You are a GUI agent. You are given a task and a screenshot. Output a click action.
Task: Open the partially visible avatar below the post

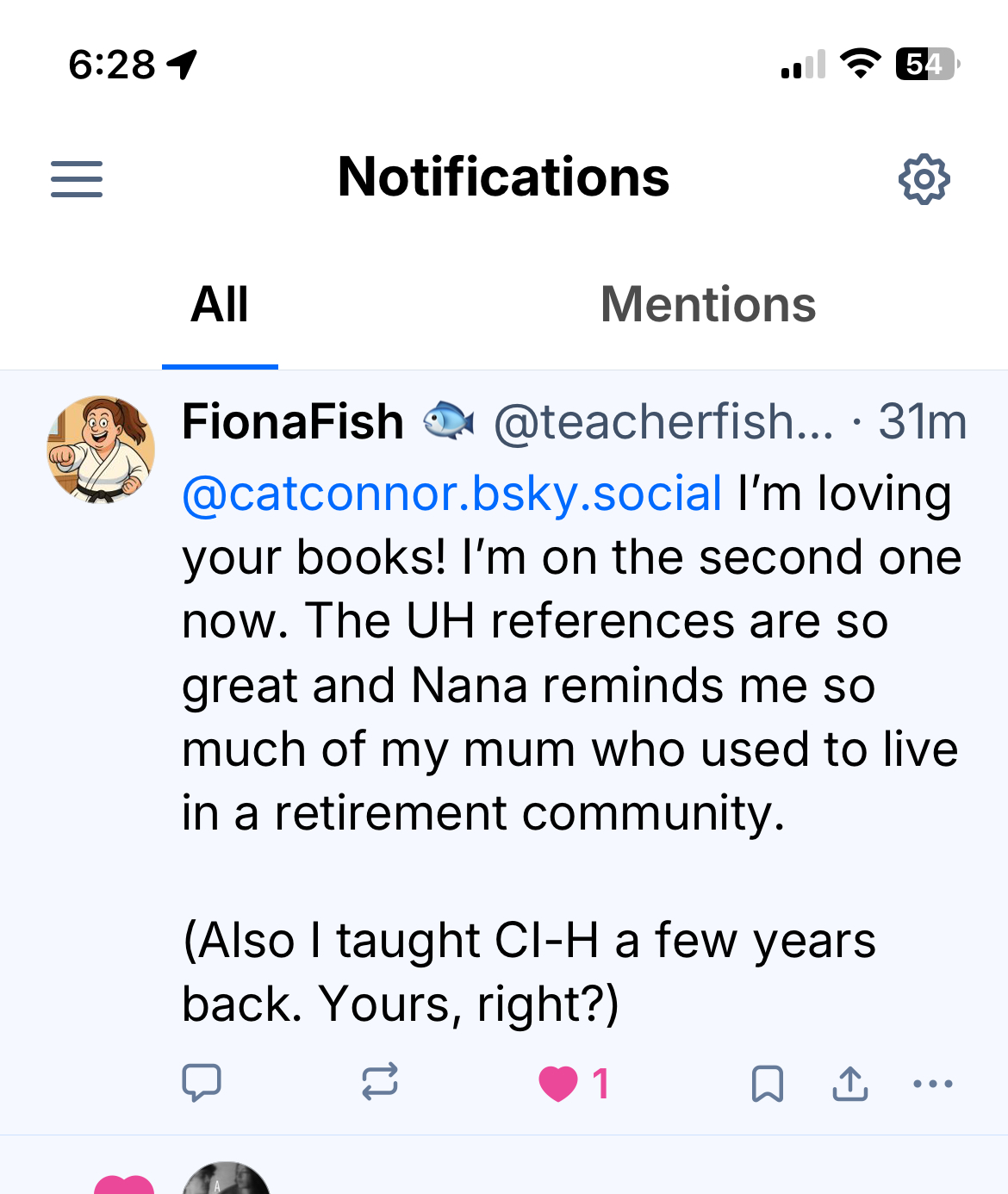coord(227,1178)
